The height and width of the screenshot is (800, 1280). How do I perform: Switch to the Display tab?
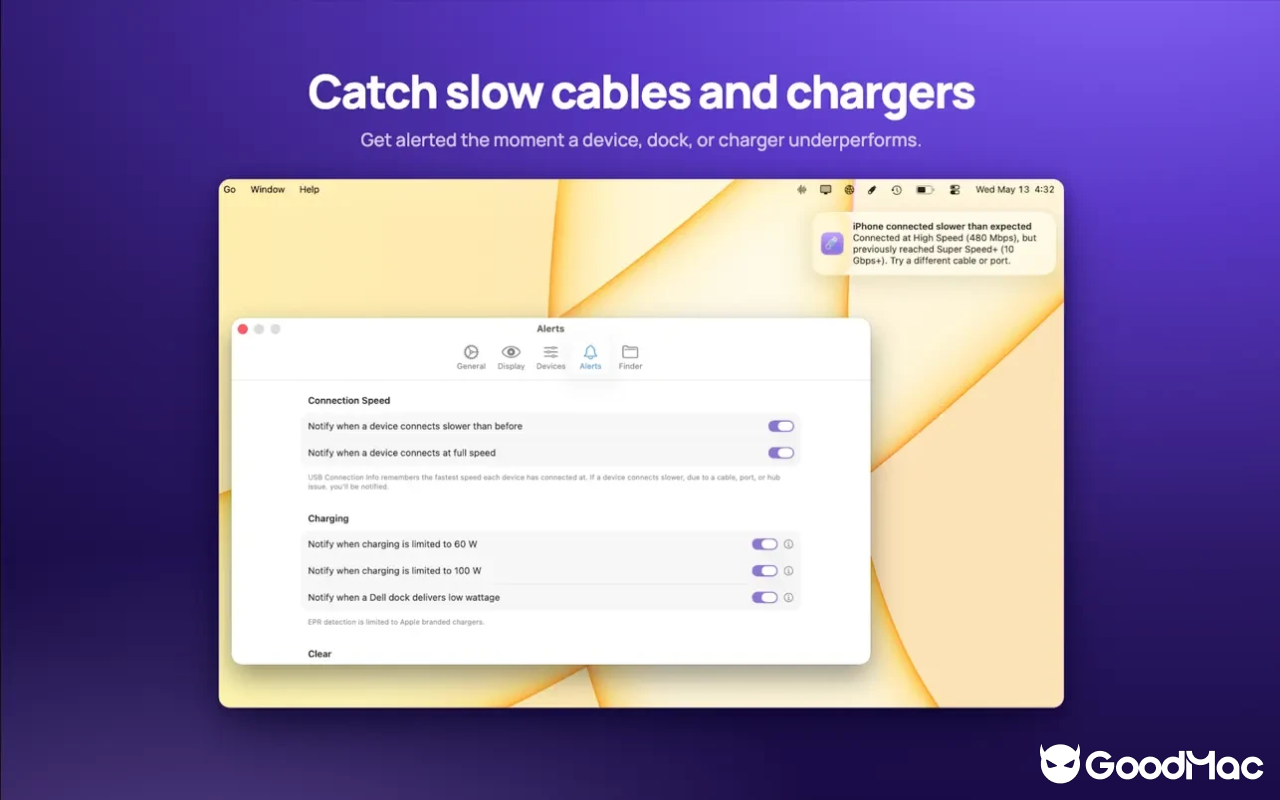pos(511,357)
